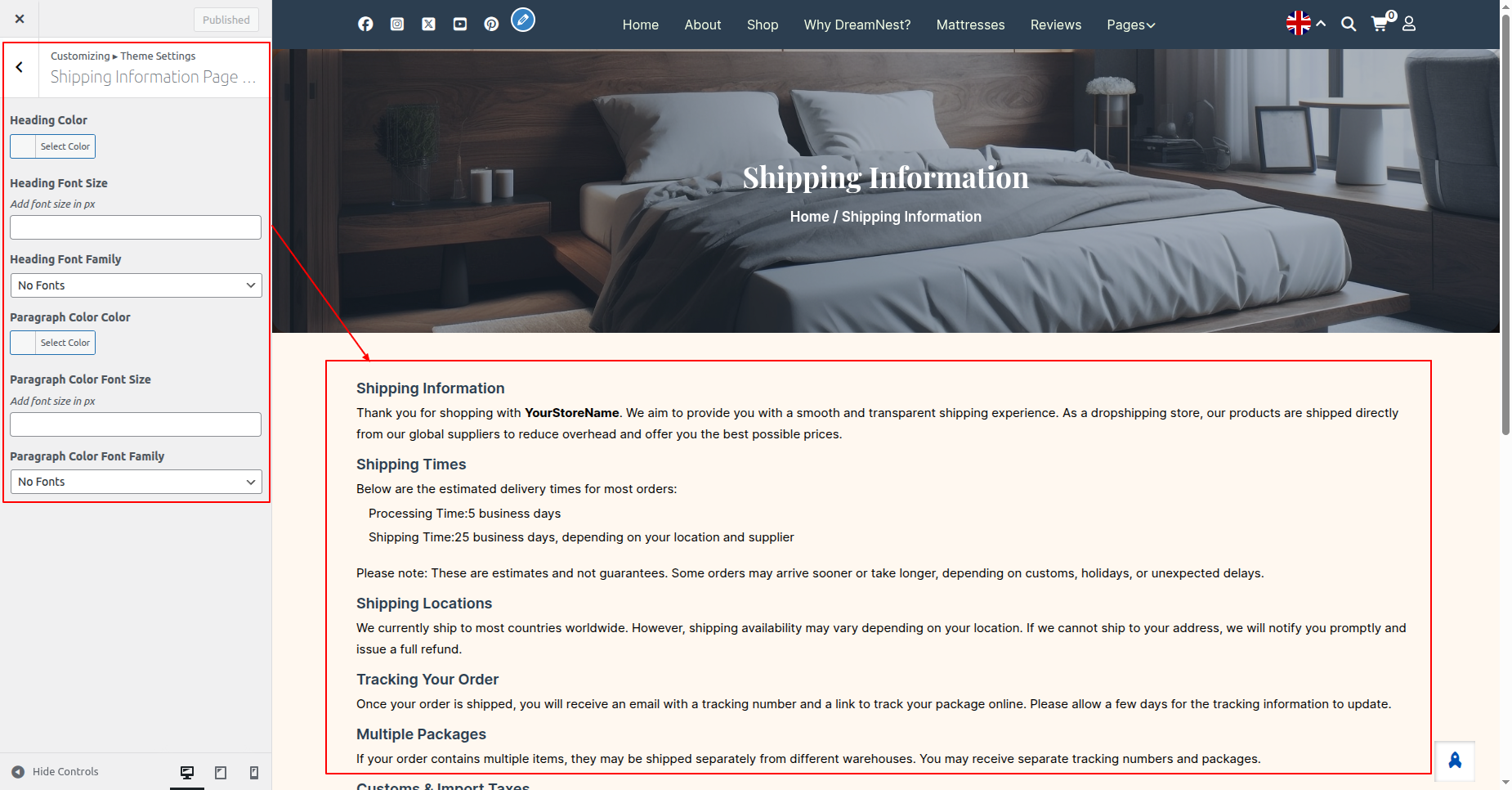
Task: Go to the Mattresses menu item
Action: tap(970, 25)
